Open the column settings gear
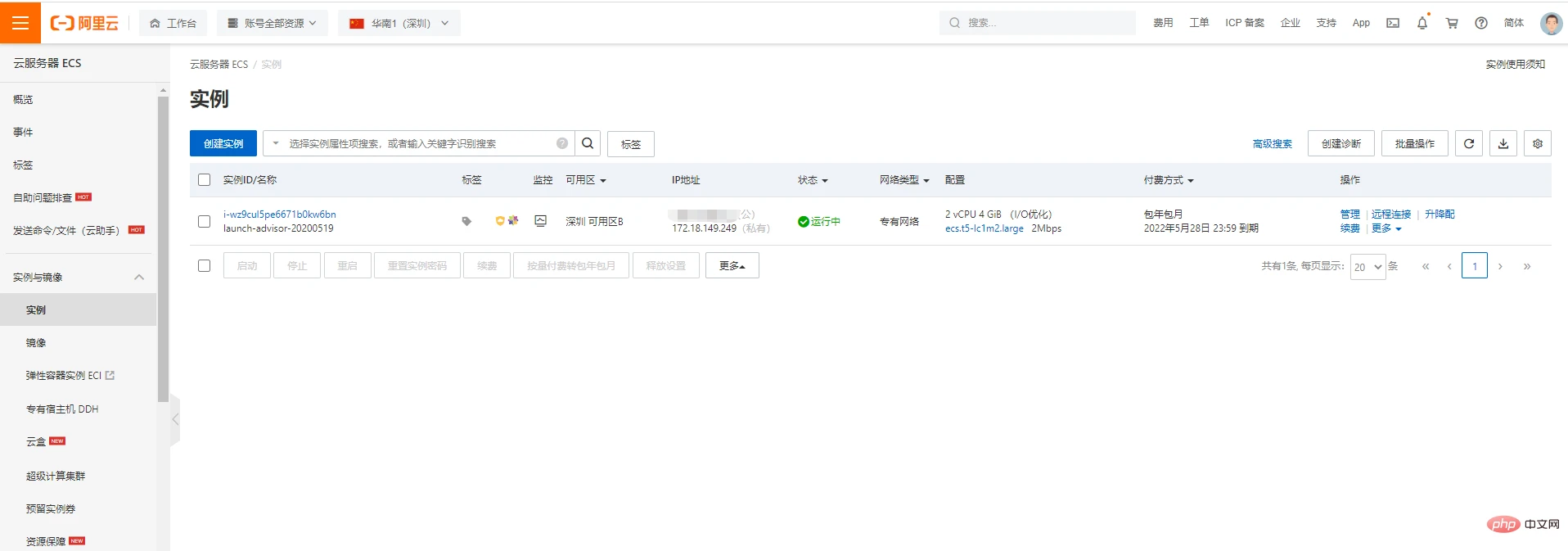 tap(1538, 143)
